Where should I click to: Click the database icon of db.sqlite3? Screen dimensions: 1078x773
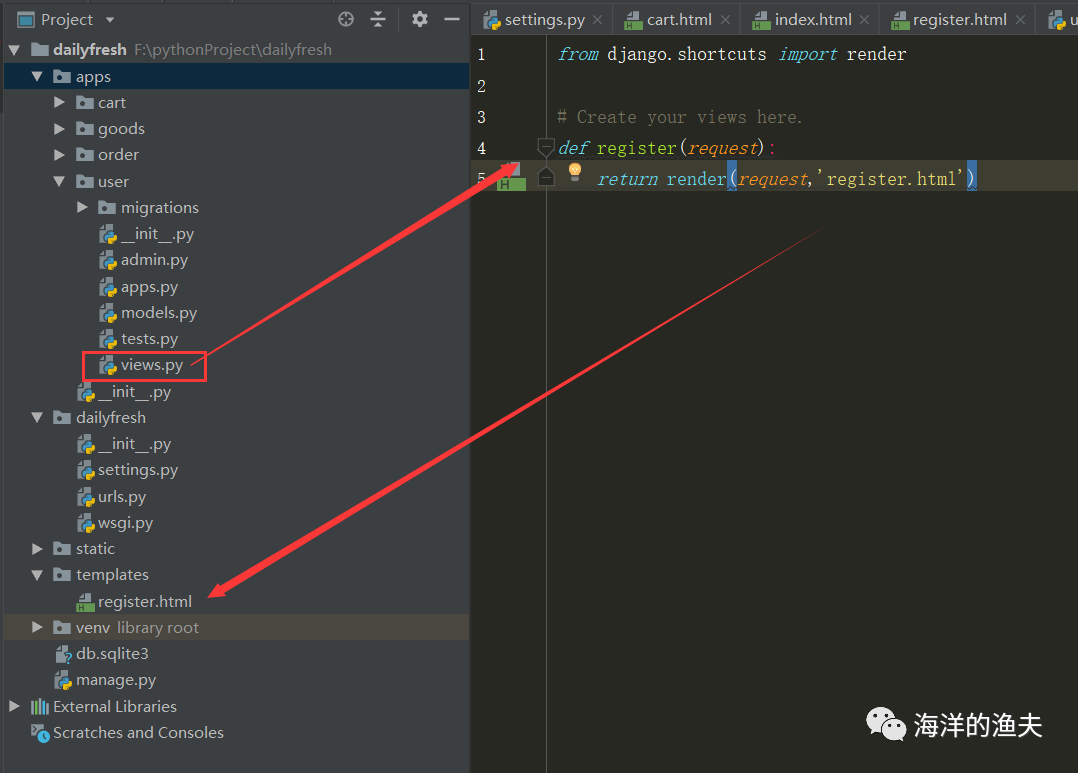tap(63, 654)
